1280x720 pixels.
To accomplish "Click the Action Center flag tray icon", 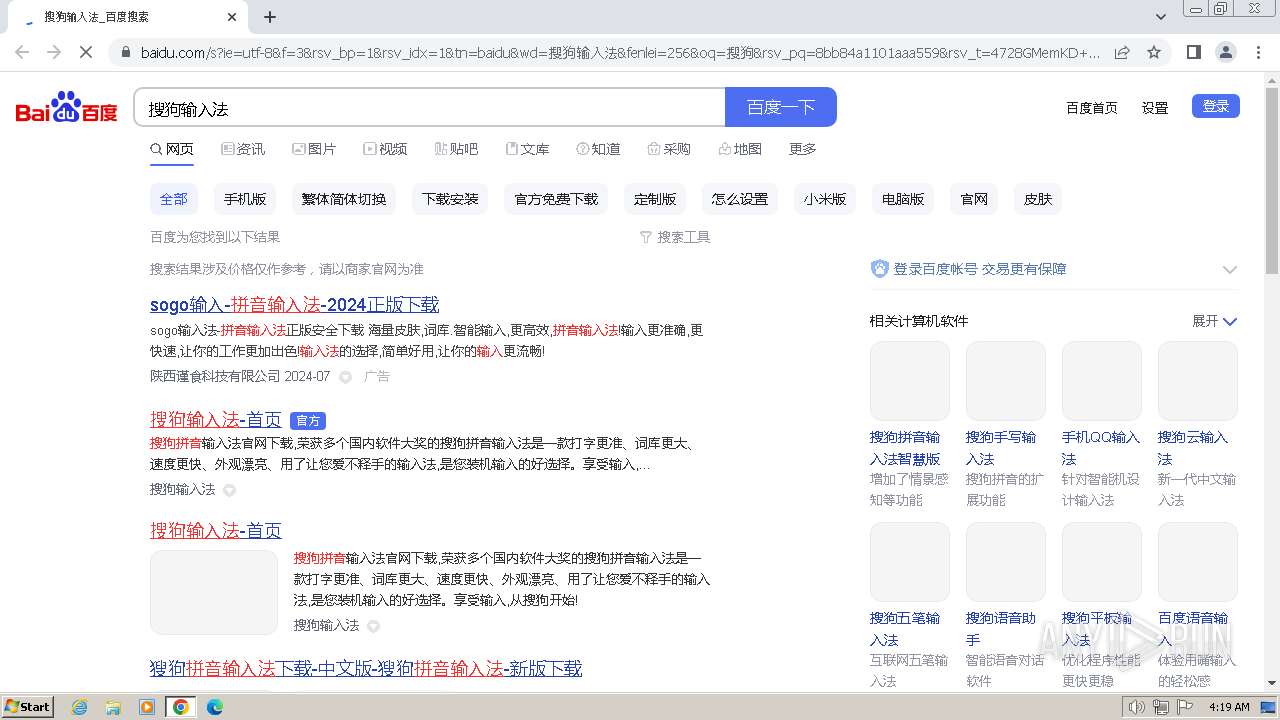I will pyautogui.click(x=1184, y=707).
